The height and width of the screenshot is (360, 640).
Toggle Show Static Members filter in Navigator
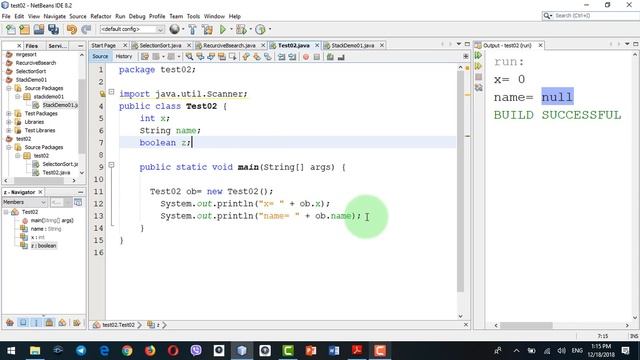pos(36,323)
